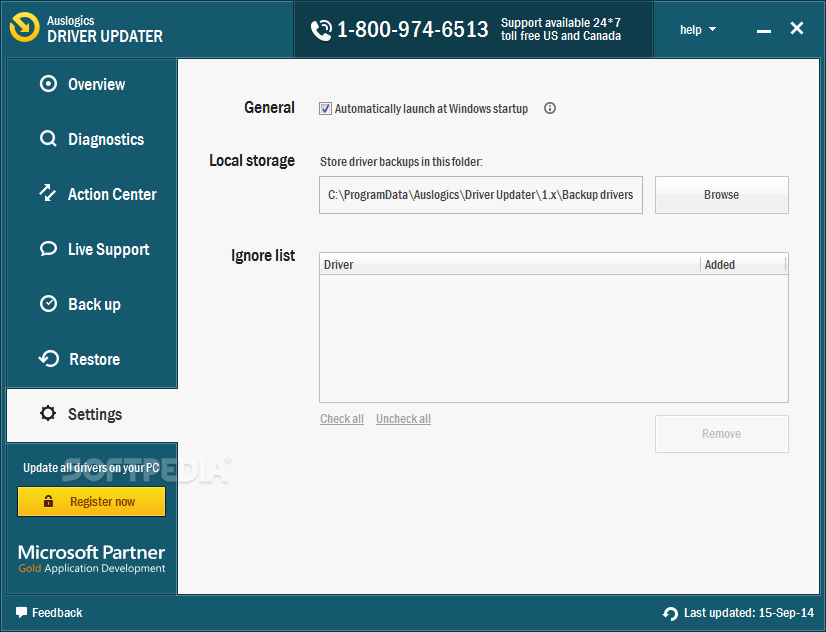Select the Restore section
This screenshot has width=826, height=632.
pyautogui.click(x=92, y=359)
